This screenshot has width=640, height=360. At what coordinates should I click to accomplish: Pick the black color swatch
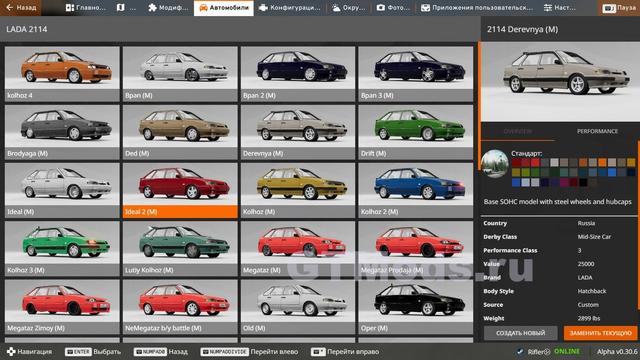583,182
